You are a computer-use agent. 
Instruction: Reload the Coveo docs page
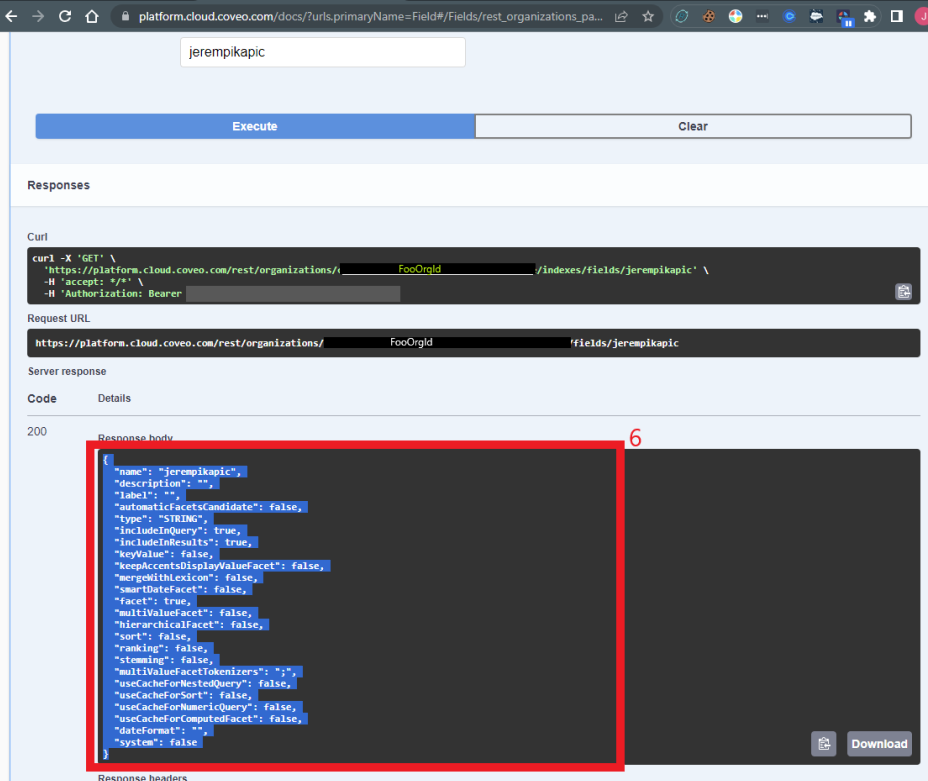click(65, 16)
